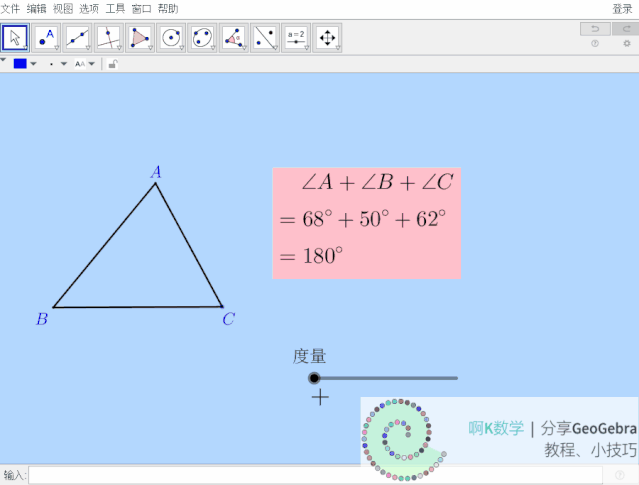
Task: Select the Reflect about Line tool
Action: (x=265, y=38)
